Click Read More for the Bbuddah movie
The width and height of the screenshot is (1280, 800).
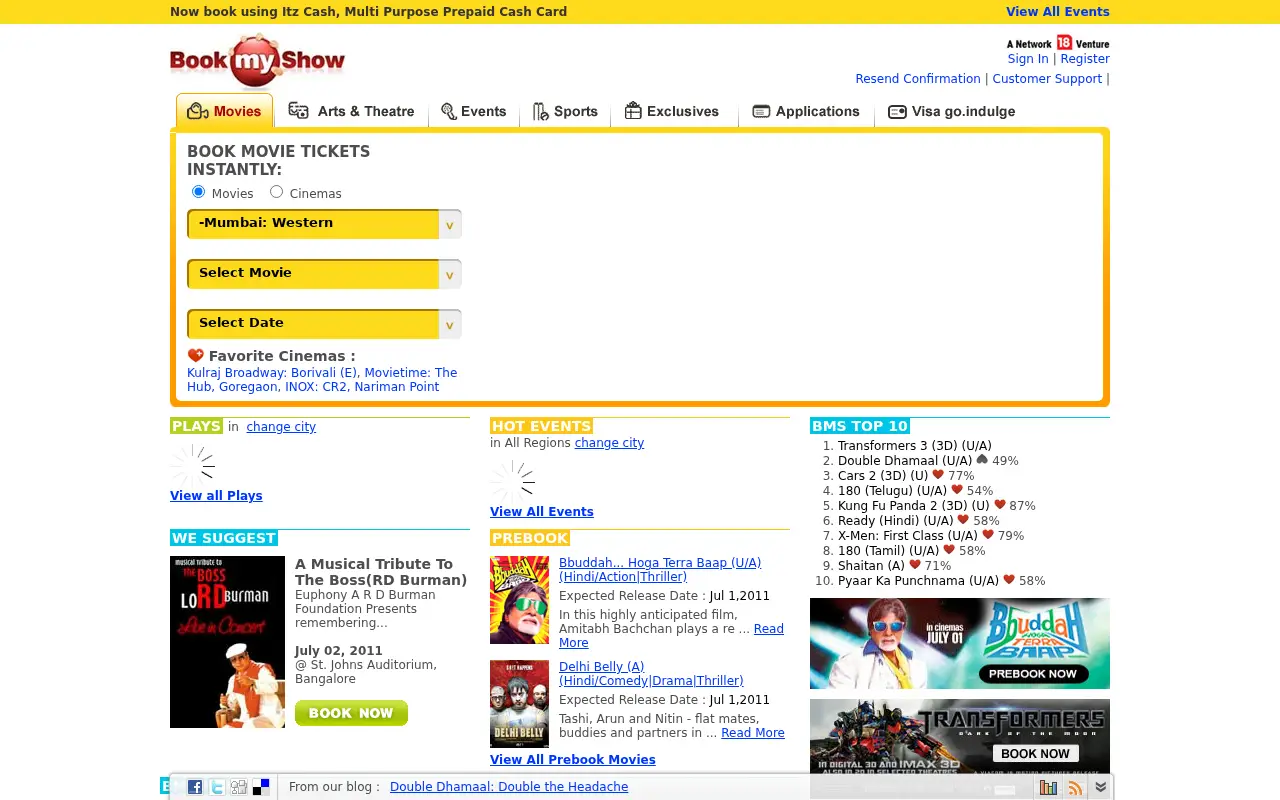(768, 629)
